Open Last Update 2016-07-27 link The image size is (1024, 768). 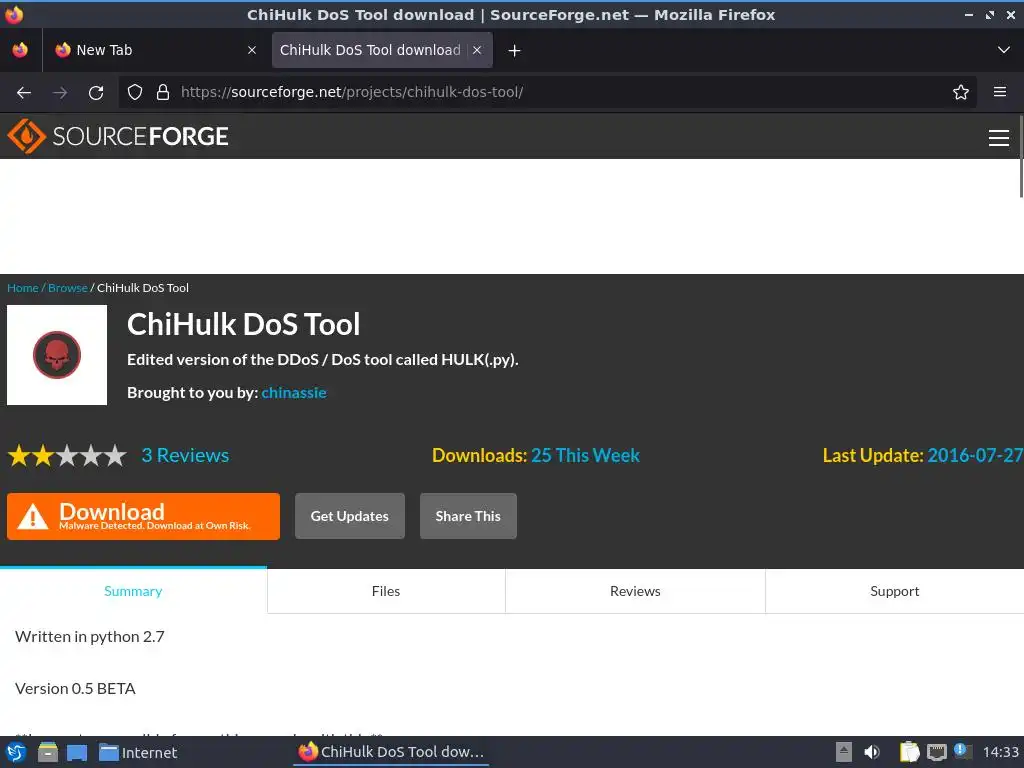[975, 455]
